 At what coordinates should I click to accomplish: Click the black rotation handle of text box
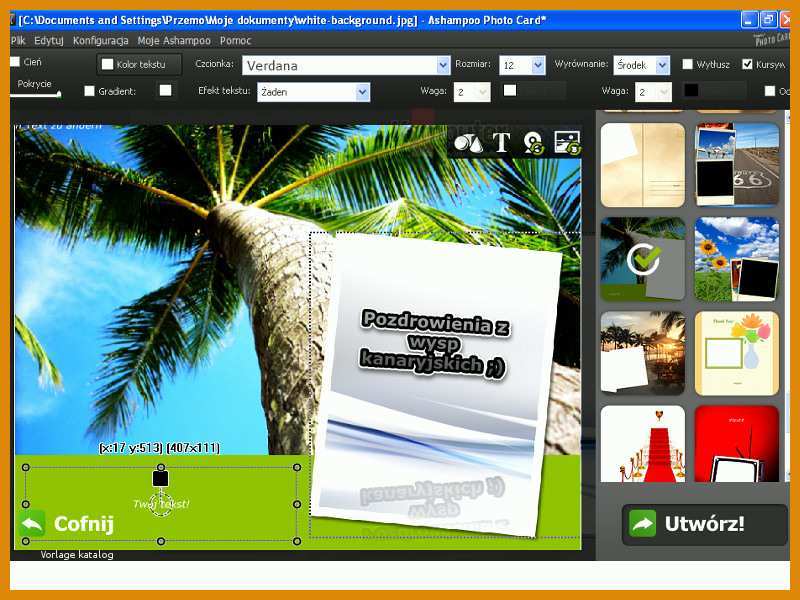[161, 479]
